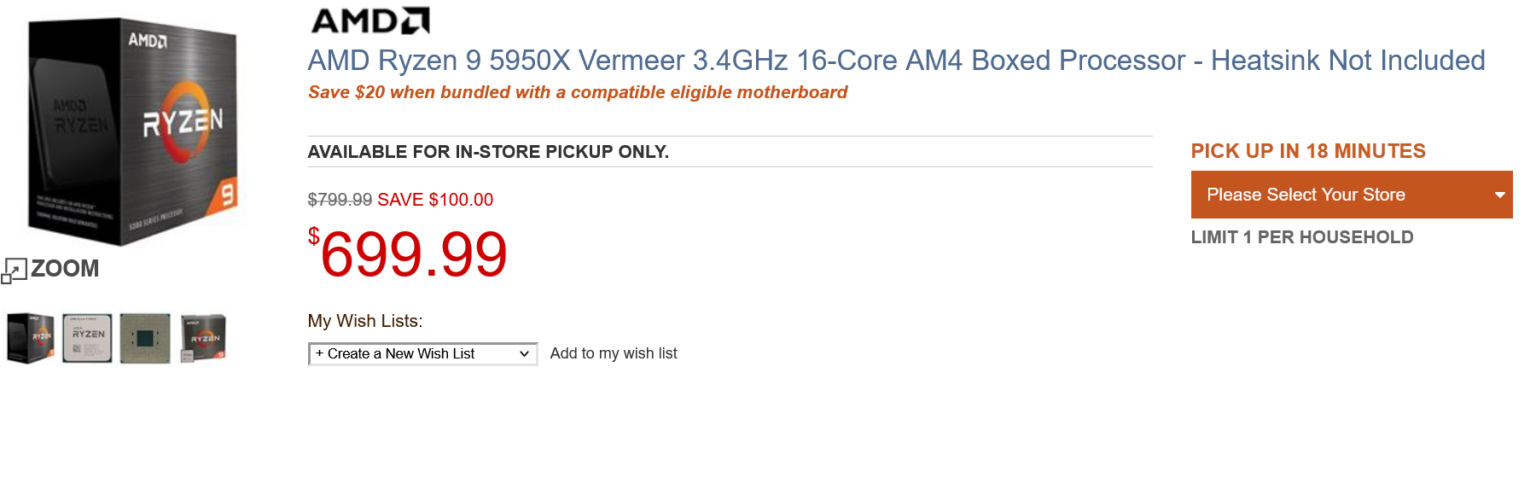Screen dimensions: 1536x501
Task: Select the box-with-chip fourth thumbnail
Action: [x=203, y=338]
